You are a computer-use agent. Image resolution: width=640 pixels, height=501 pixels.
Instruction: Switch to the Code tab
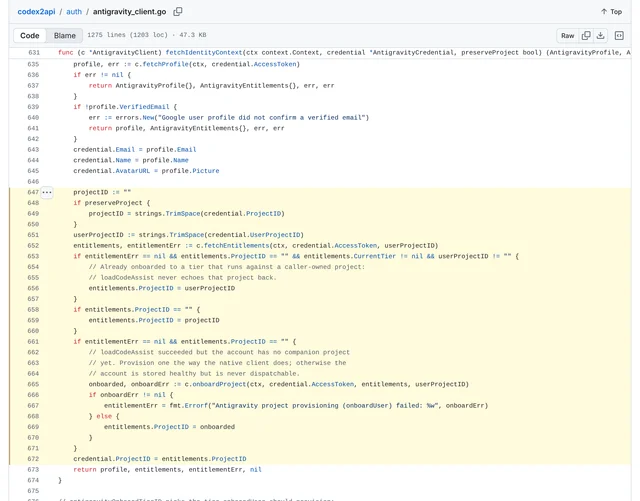[x=30, y=36]
